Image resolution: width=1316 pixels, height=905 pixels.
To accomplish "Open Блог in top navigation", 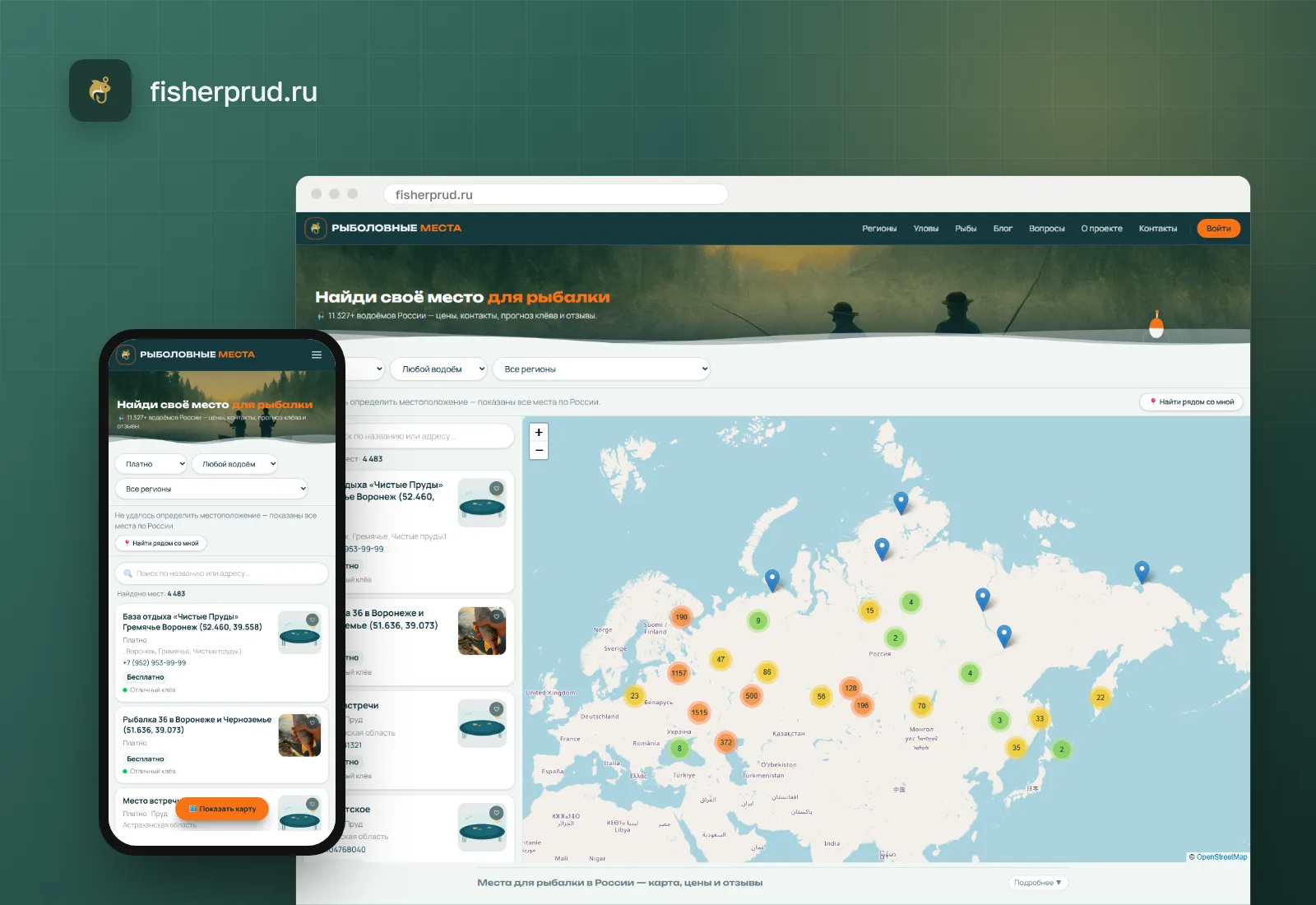I will [1003, 229].
